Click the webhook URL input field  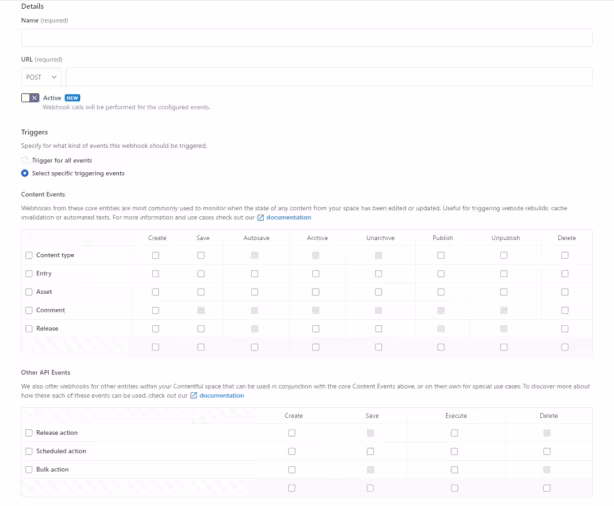coord(329,77)
